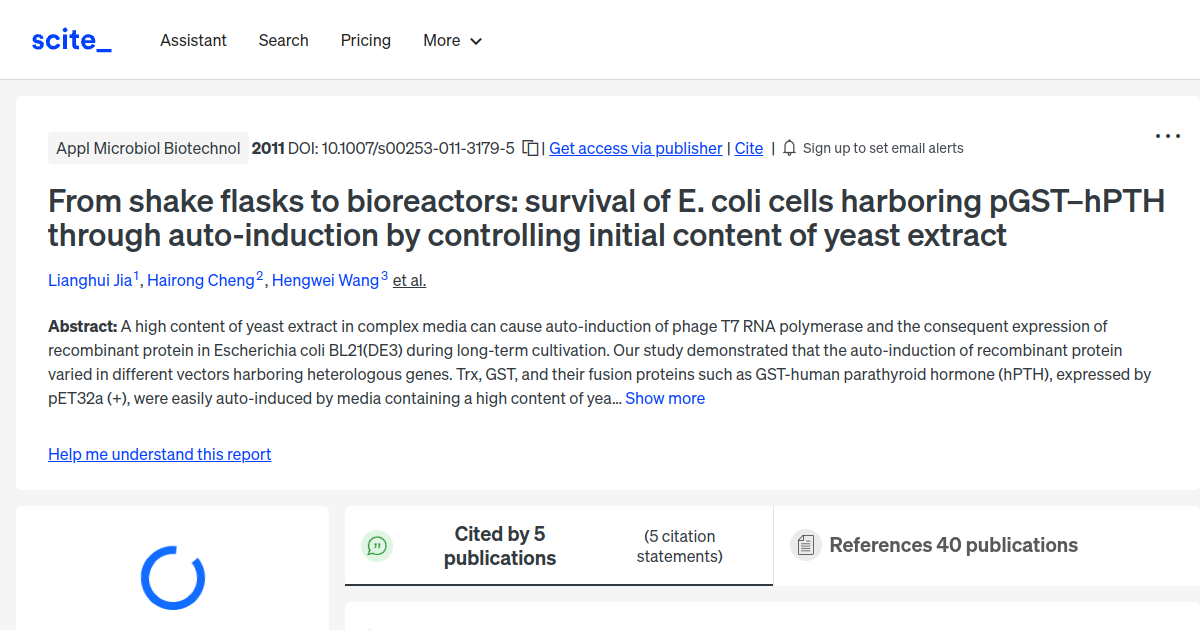Click the Appl Microbiol Biotechnol journal badge

[x=148, y=147]
